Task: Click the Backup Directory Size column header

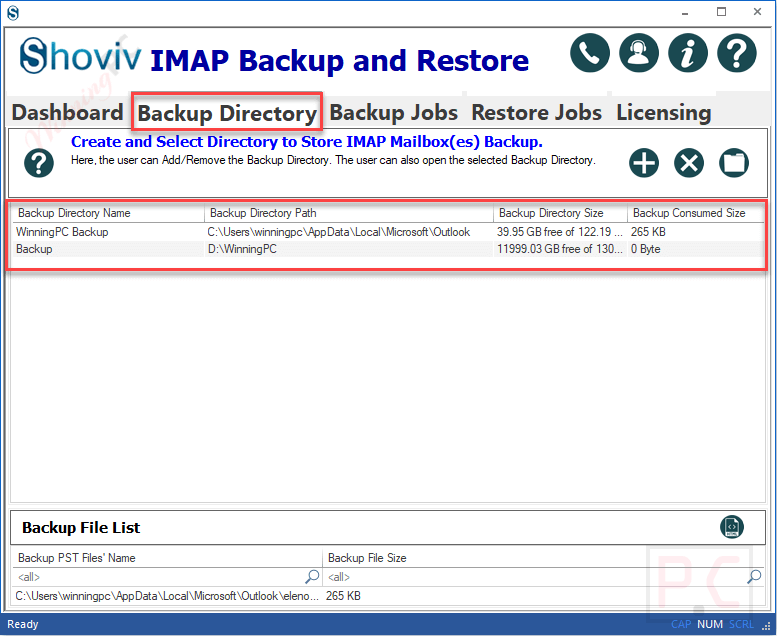Action: pos(560,213)
